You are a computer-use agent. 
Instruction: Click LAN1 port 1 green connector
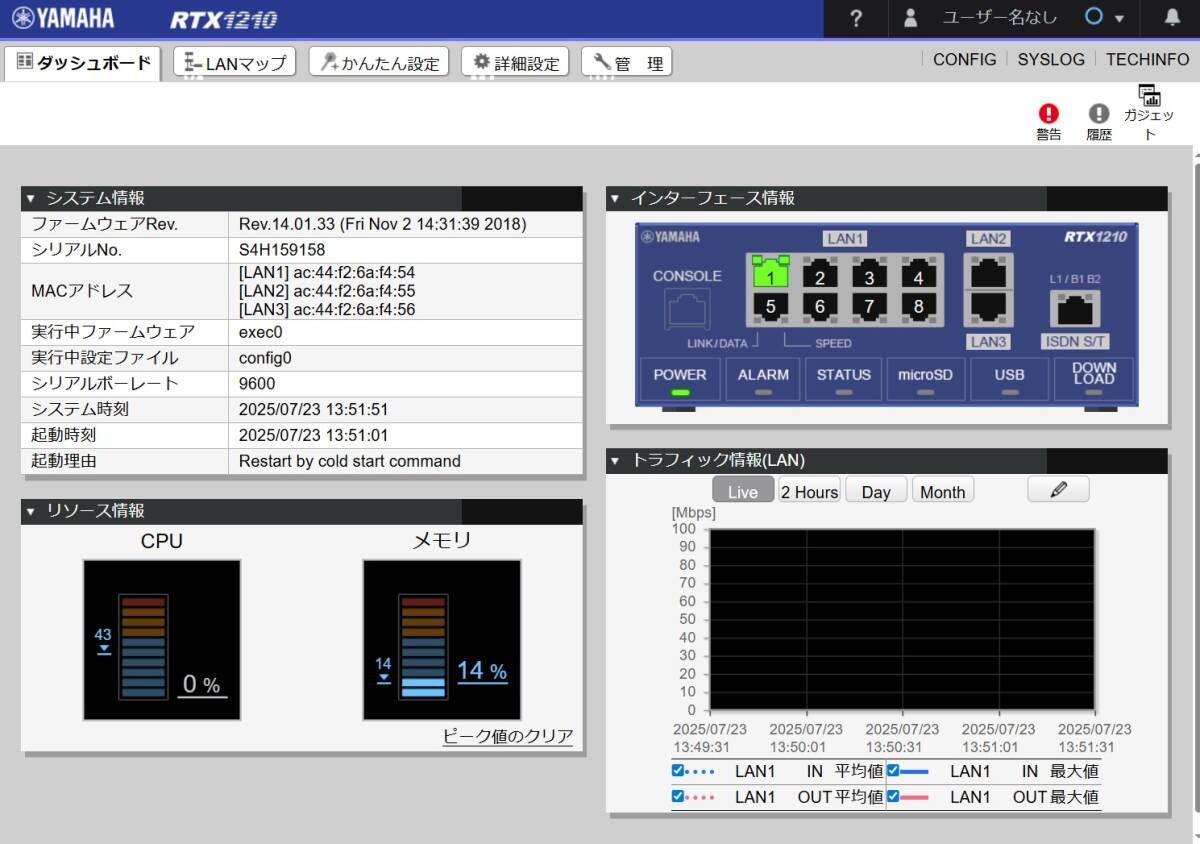tap(770, 274)
